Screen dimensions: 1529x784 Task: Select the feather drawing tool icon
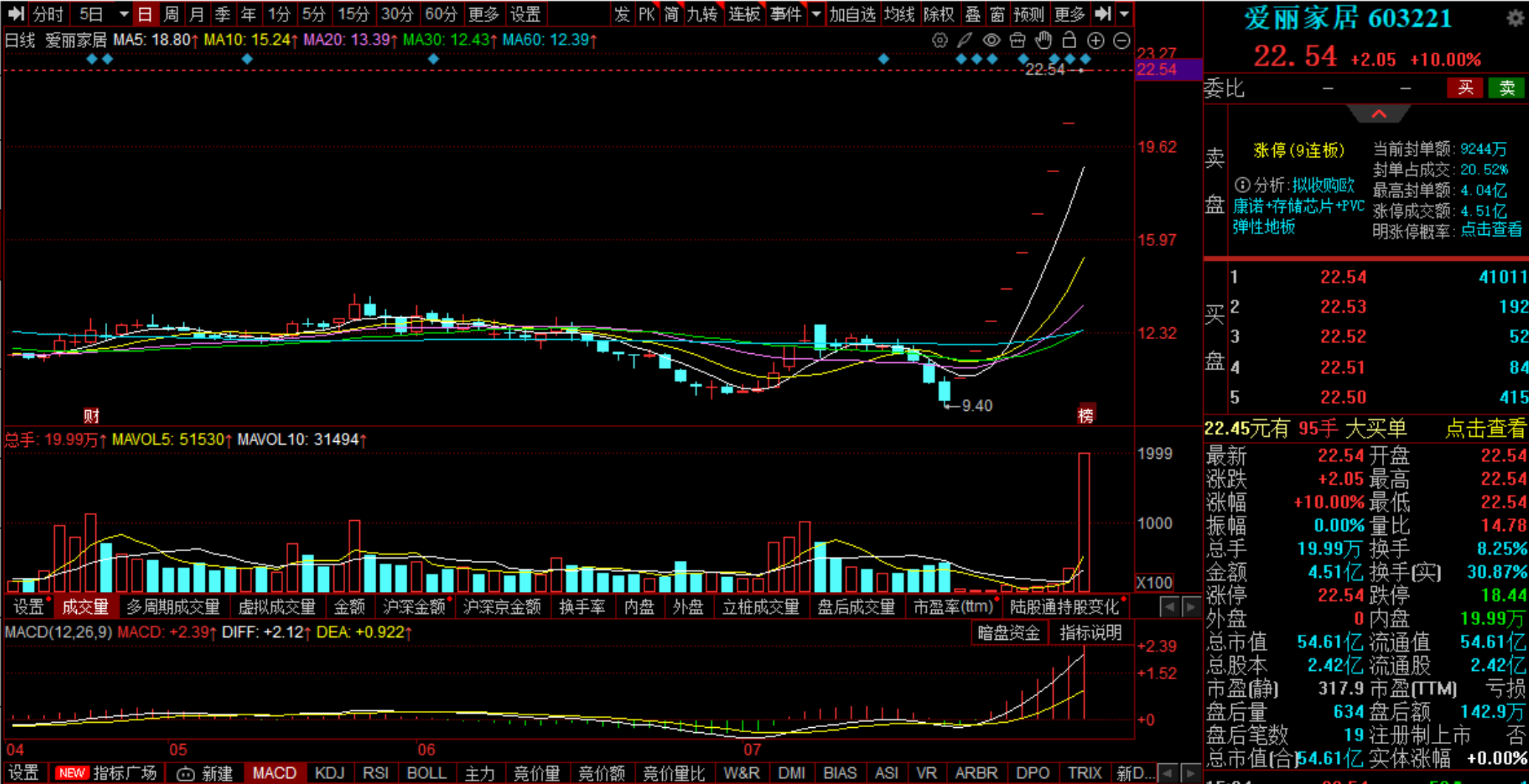[x=965, y=41]
